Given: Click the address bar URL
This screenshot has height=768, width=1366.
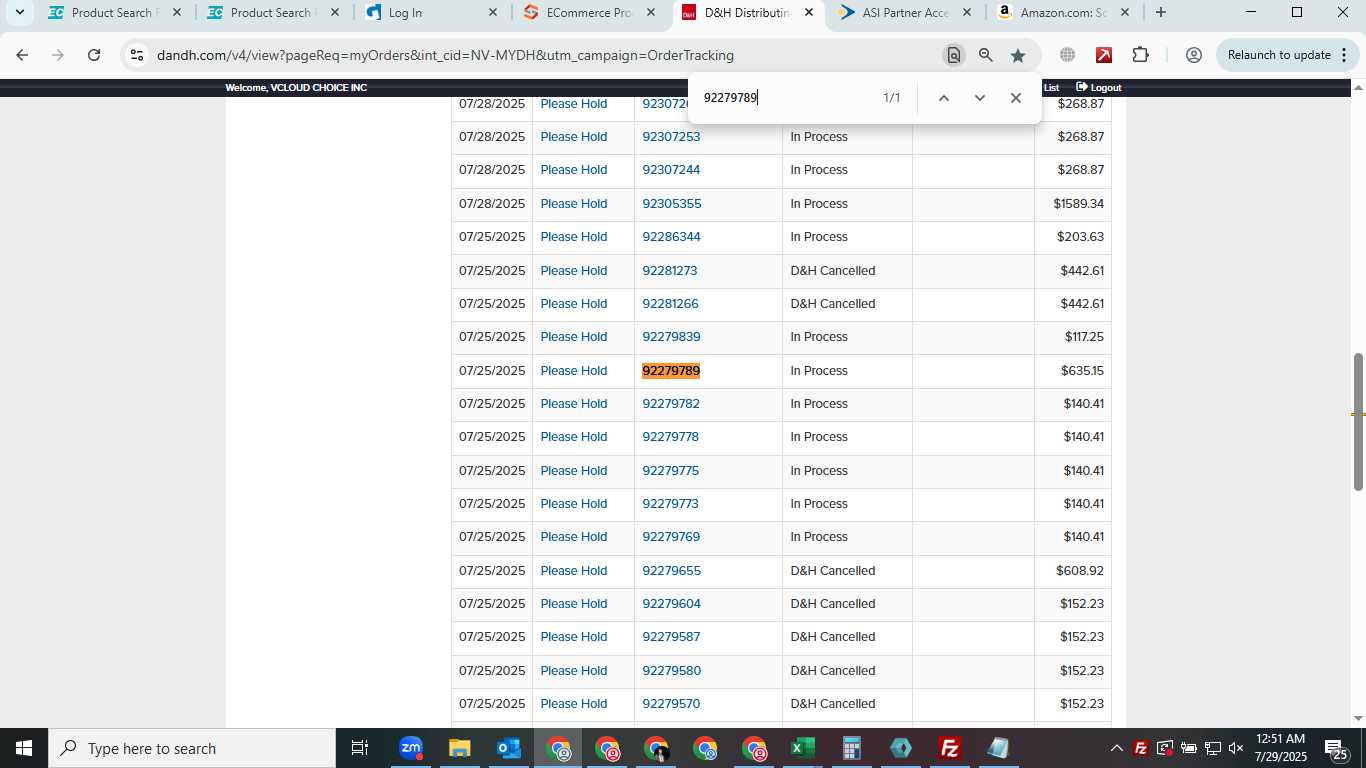Looking at the screenshot, I should [x=445, y=55].
